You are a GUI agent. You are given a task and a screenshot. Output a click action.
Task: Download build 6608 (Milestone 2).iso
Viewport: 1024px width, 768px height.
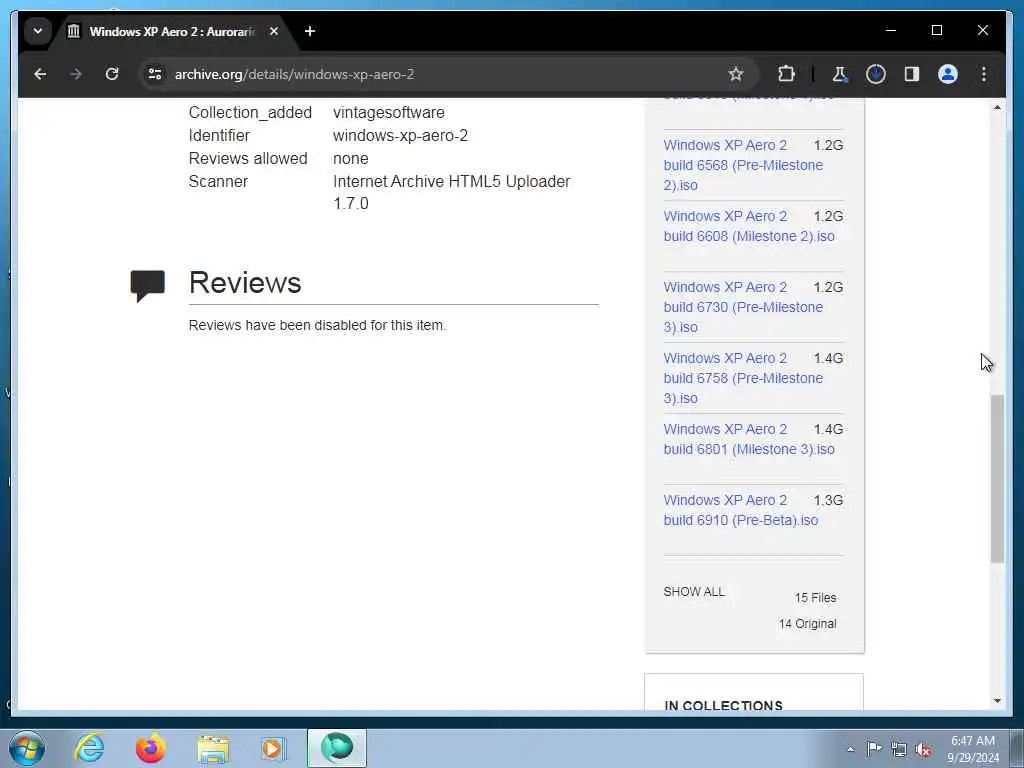pyautogui.click(x=749, y=226)
